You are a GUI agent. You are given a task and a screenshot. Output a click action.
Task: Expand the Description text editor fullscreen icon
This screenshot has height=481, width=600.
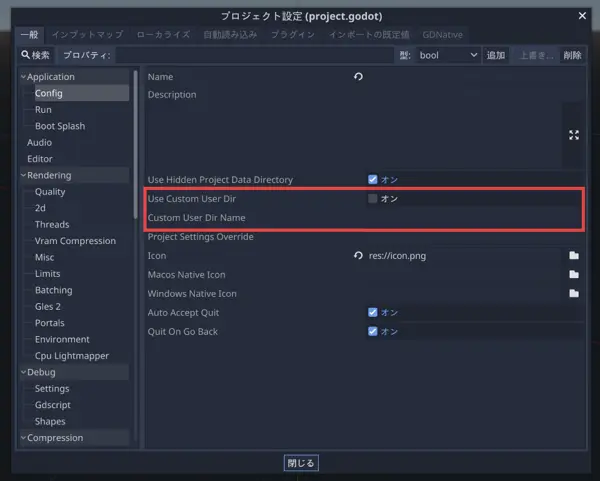(x=574, y=135)
